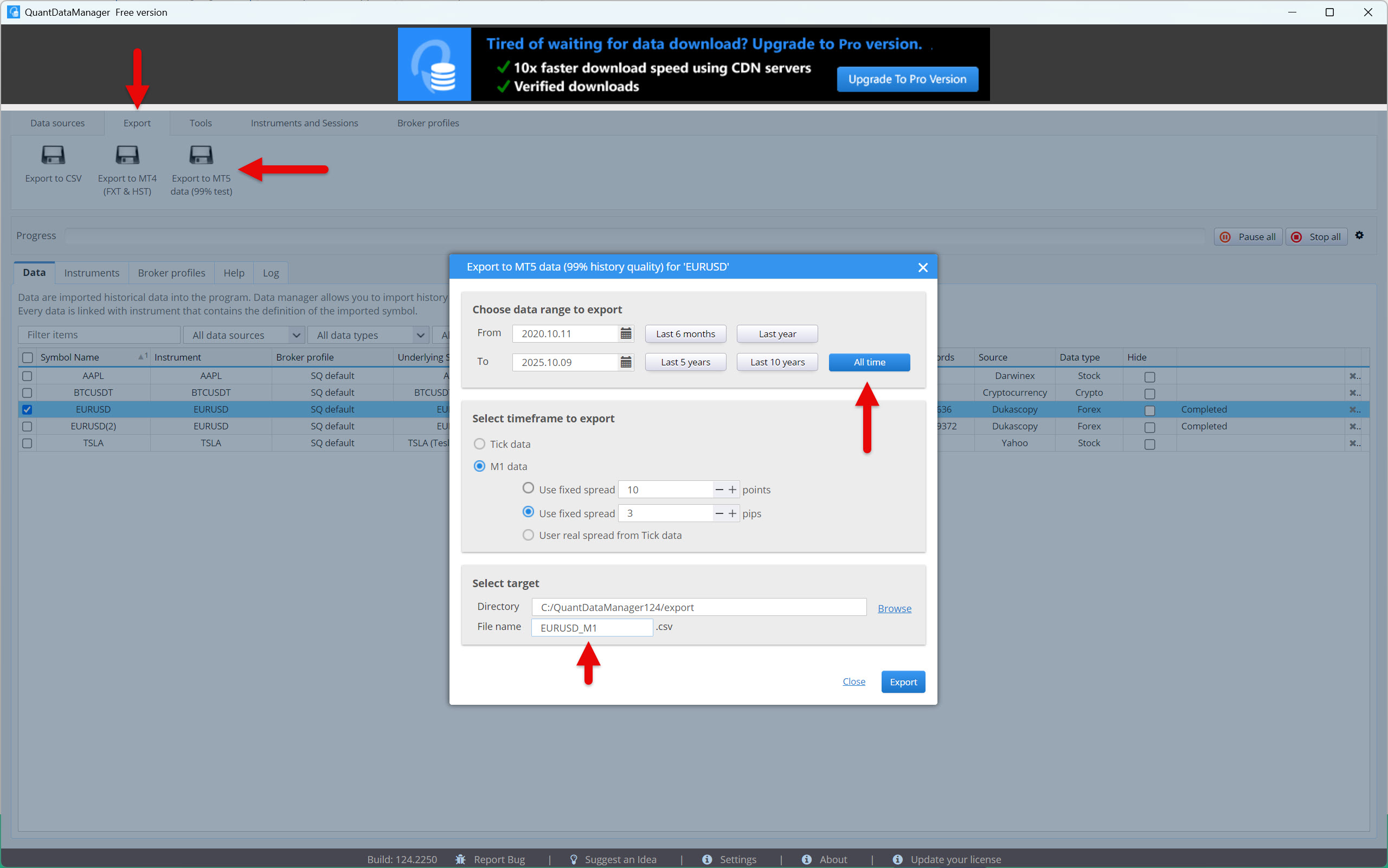Open the From date calendar picker
This screenshot has width=1388, height=868.
626,333
